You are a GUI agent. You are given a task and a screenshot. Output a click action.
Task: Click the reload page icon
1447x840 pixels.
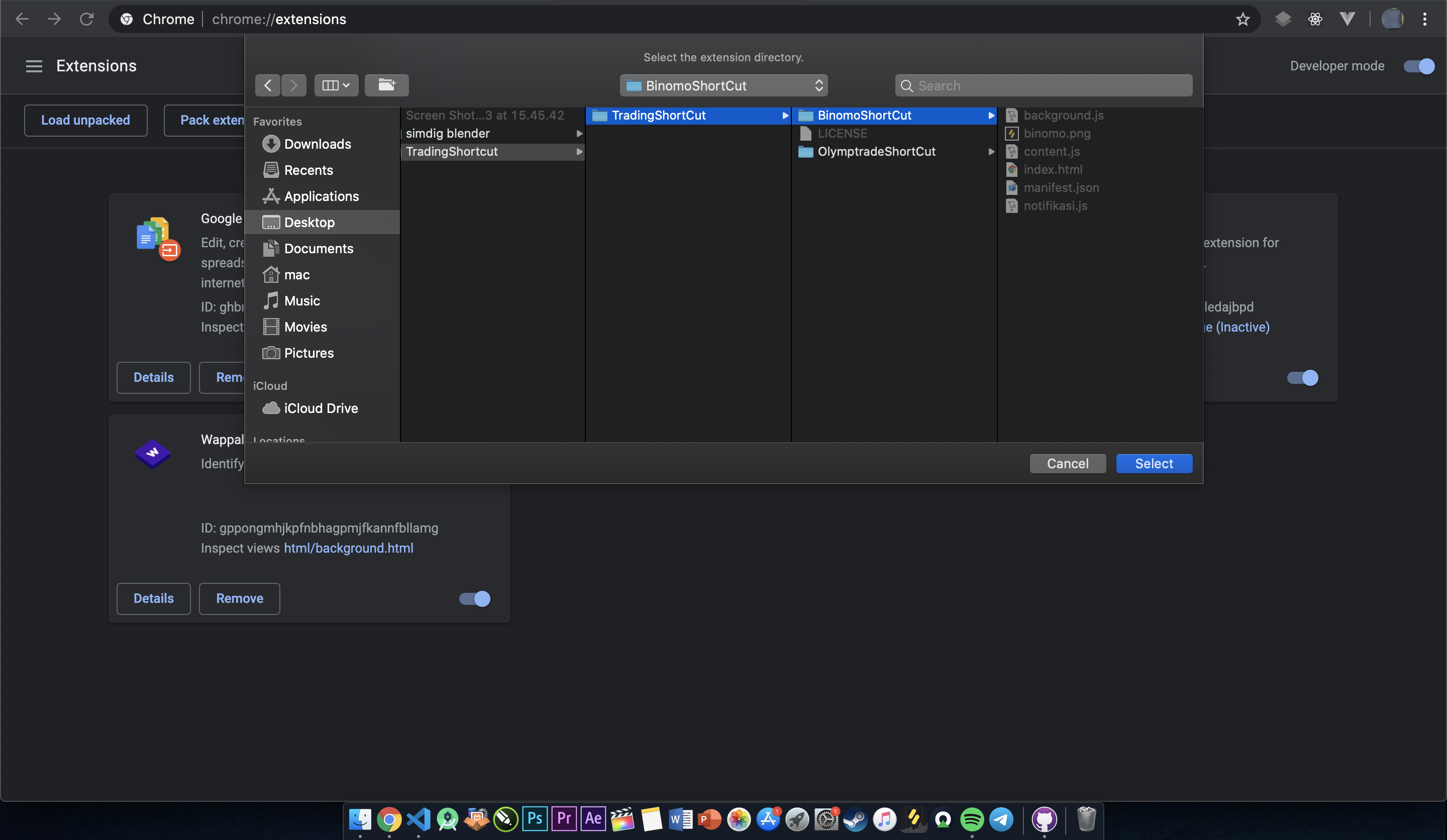pyautogui.click(x=87, y=20)
